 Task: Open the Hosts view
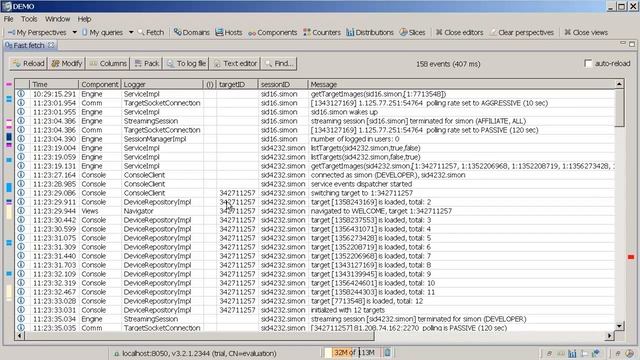(229, 32)
